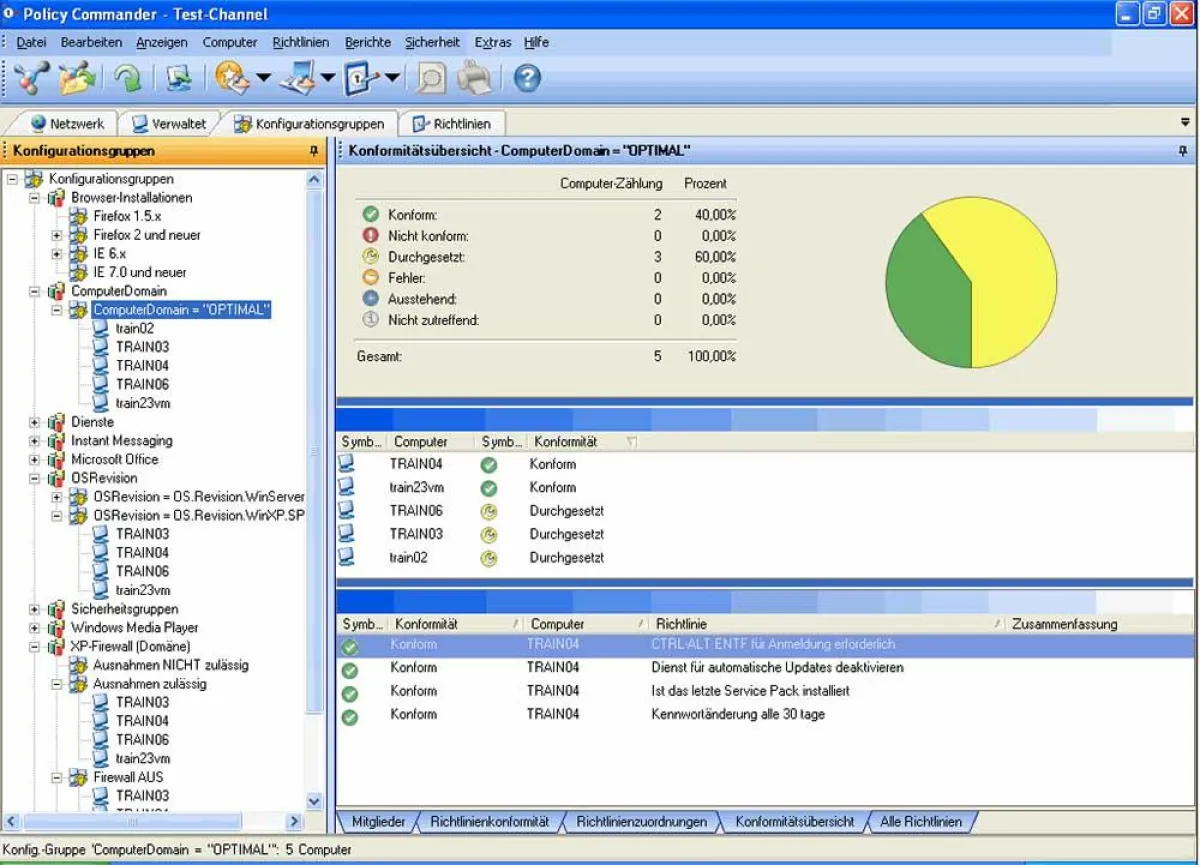This screenshot has width=1200, height=865.
Task: Click the green refresh arrow icon
Action: coord(127,78)
